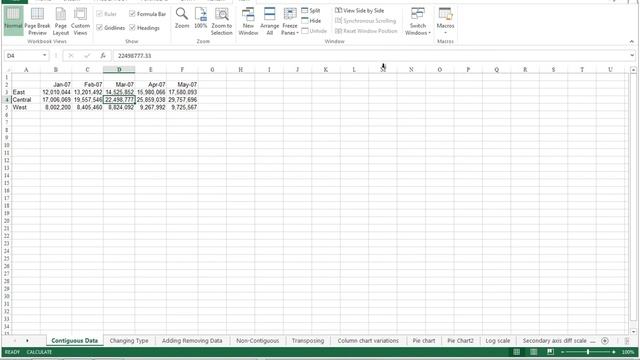
Task: Cancel formula bar entry X
Action: (x=71, y=56)
